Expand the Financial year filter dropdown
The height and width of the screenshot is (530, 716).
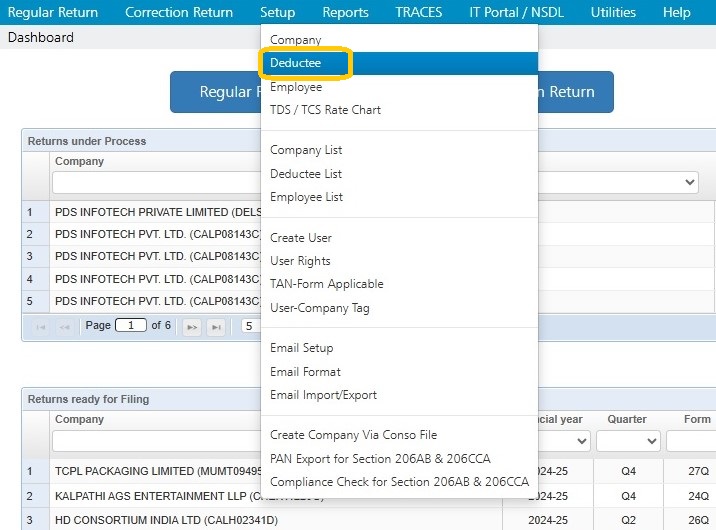[581, 441]
